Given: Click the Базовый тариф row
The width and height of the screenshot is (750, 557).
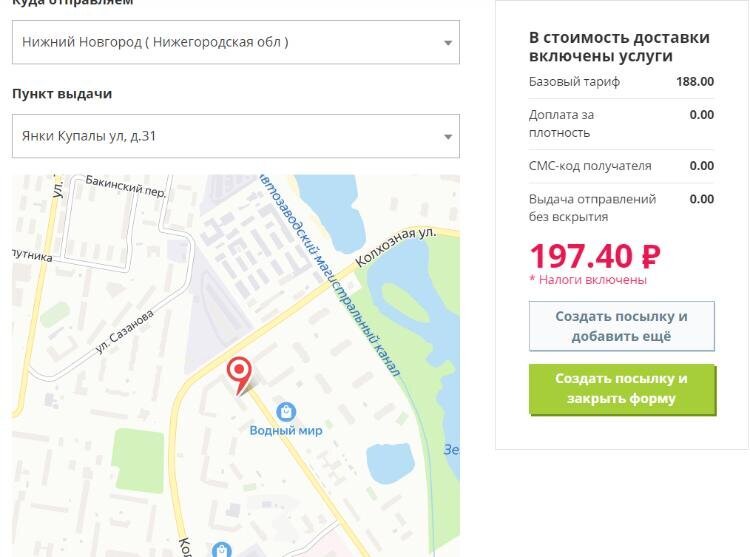Looking at the screenshot, I should tap(621, 82).
